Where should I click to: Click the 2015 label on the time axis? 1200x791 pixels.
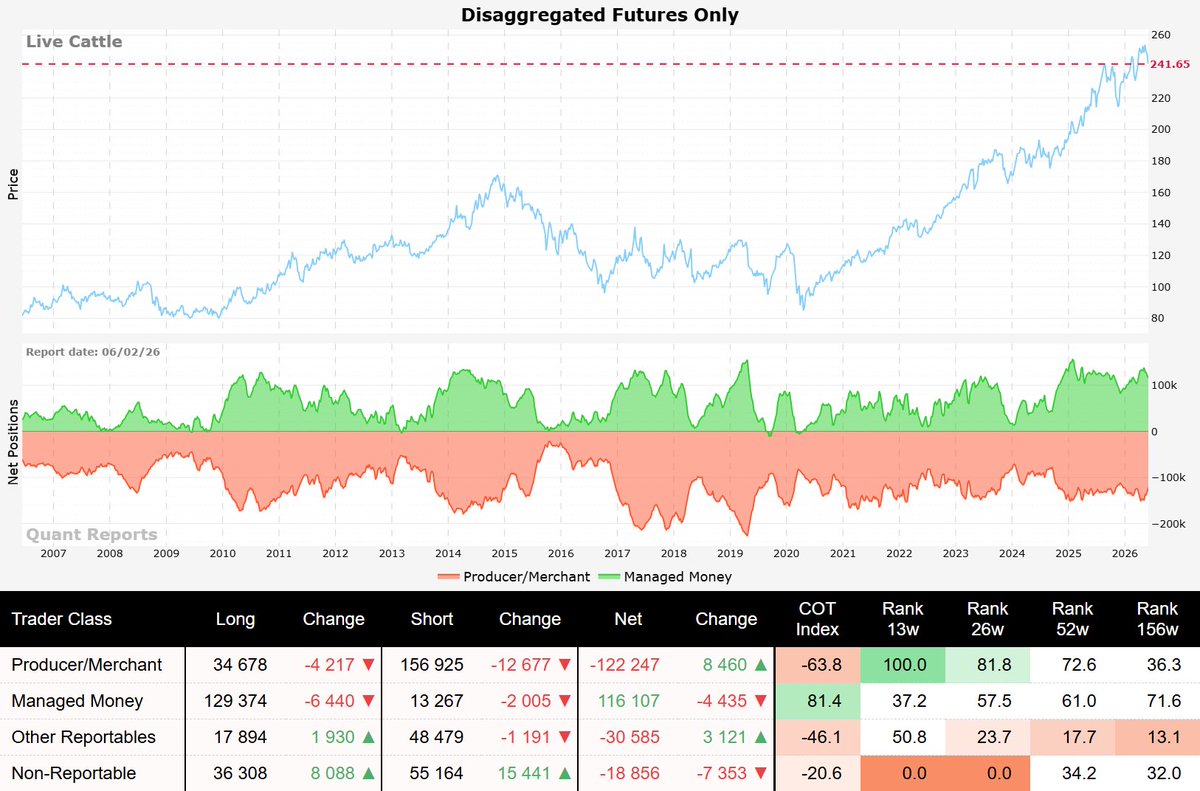point(504,553)
